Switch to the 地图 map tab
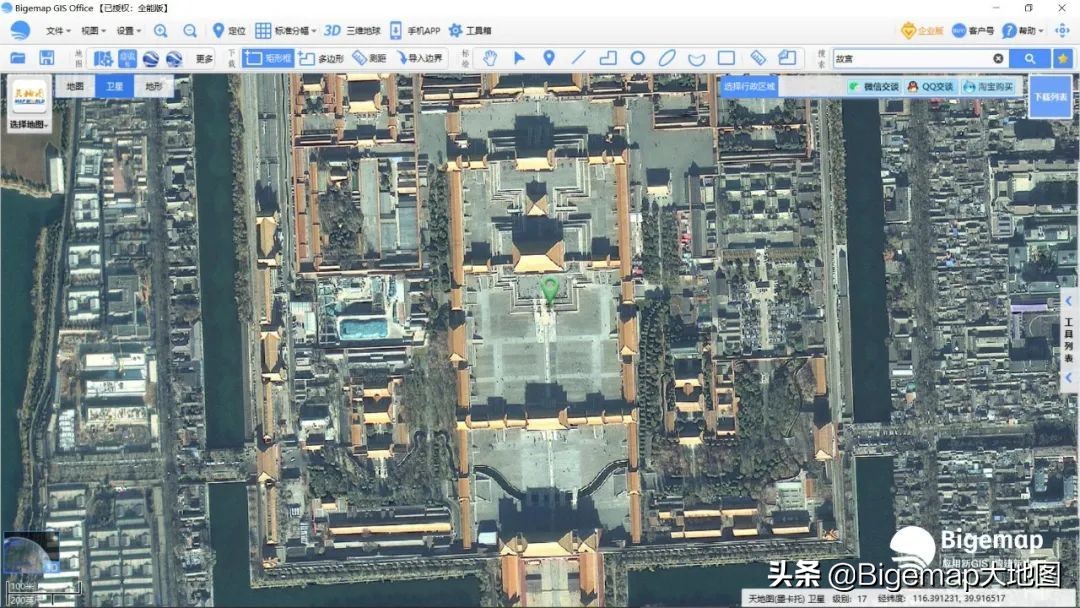 pyautogui.click(x=75, y=86)
